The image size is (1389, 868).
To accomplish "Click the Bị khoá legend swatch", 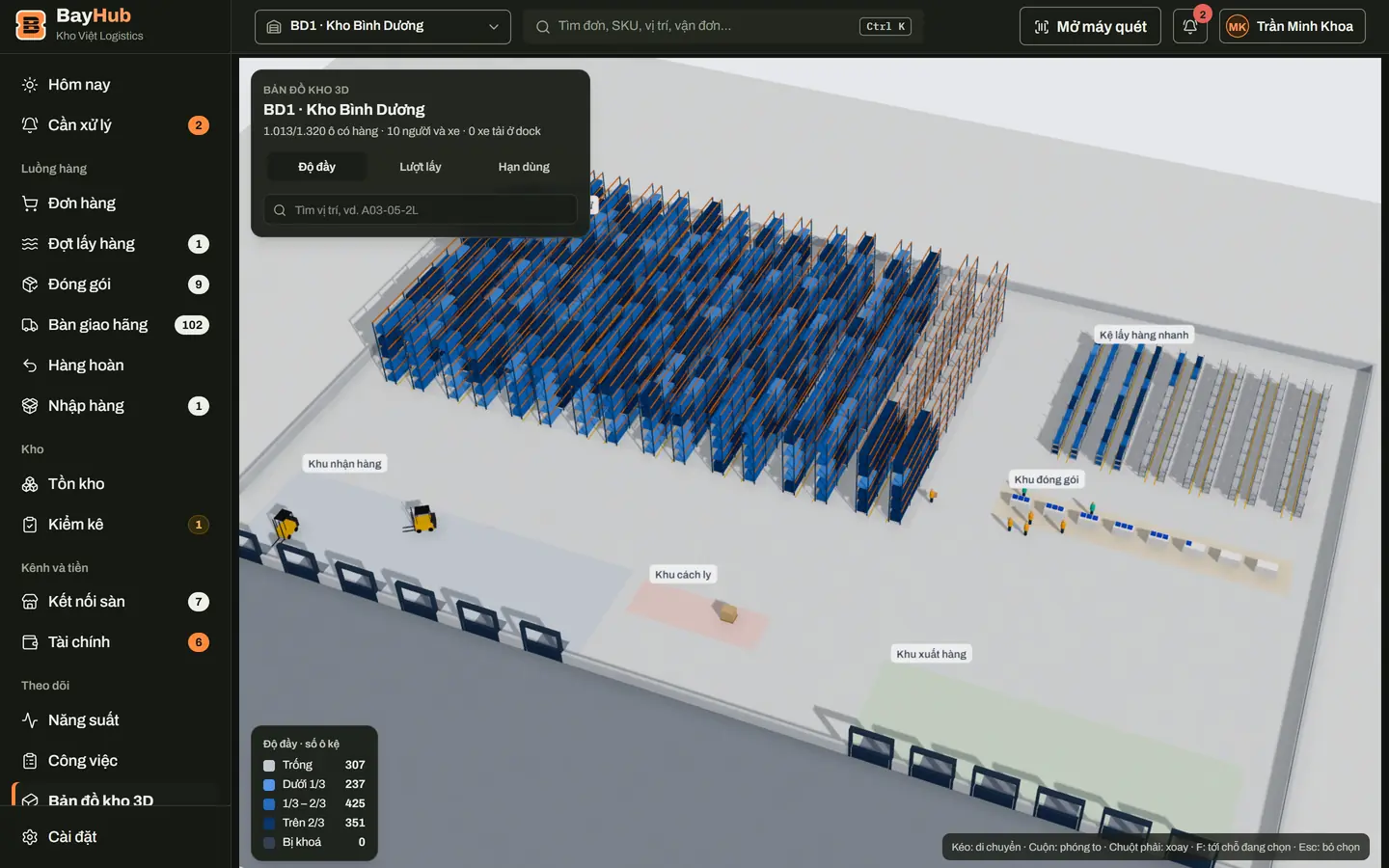I will coord(269,843).
